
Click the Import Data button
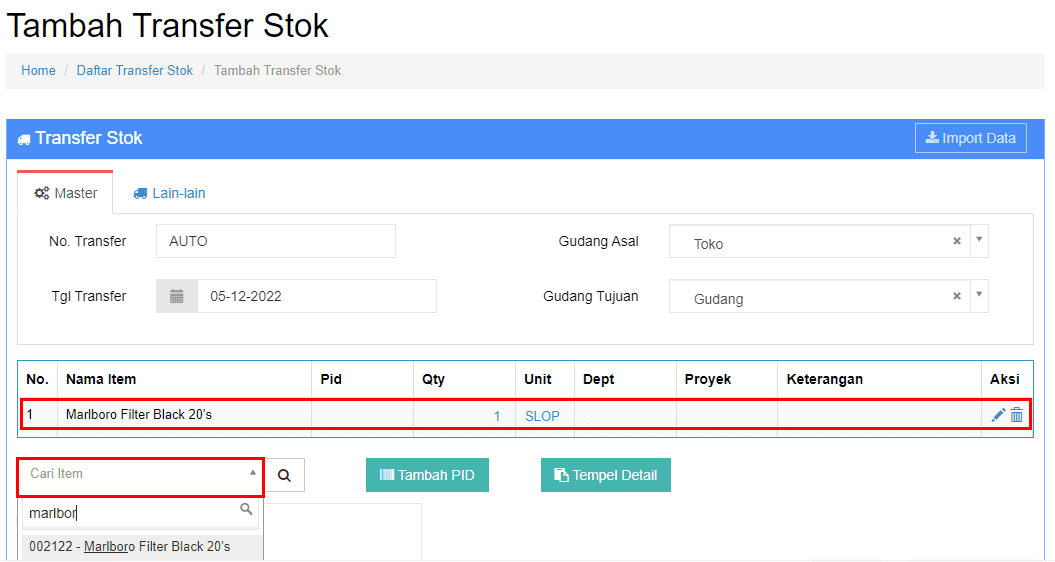[970, 138]
